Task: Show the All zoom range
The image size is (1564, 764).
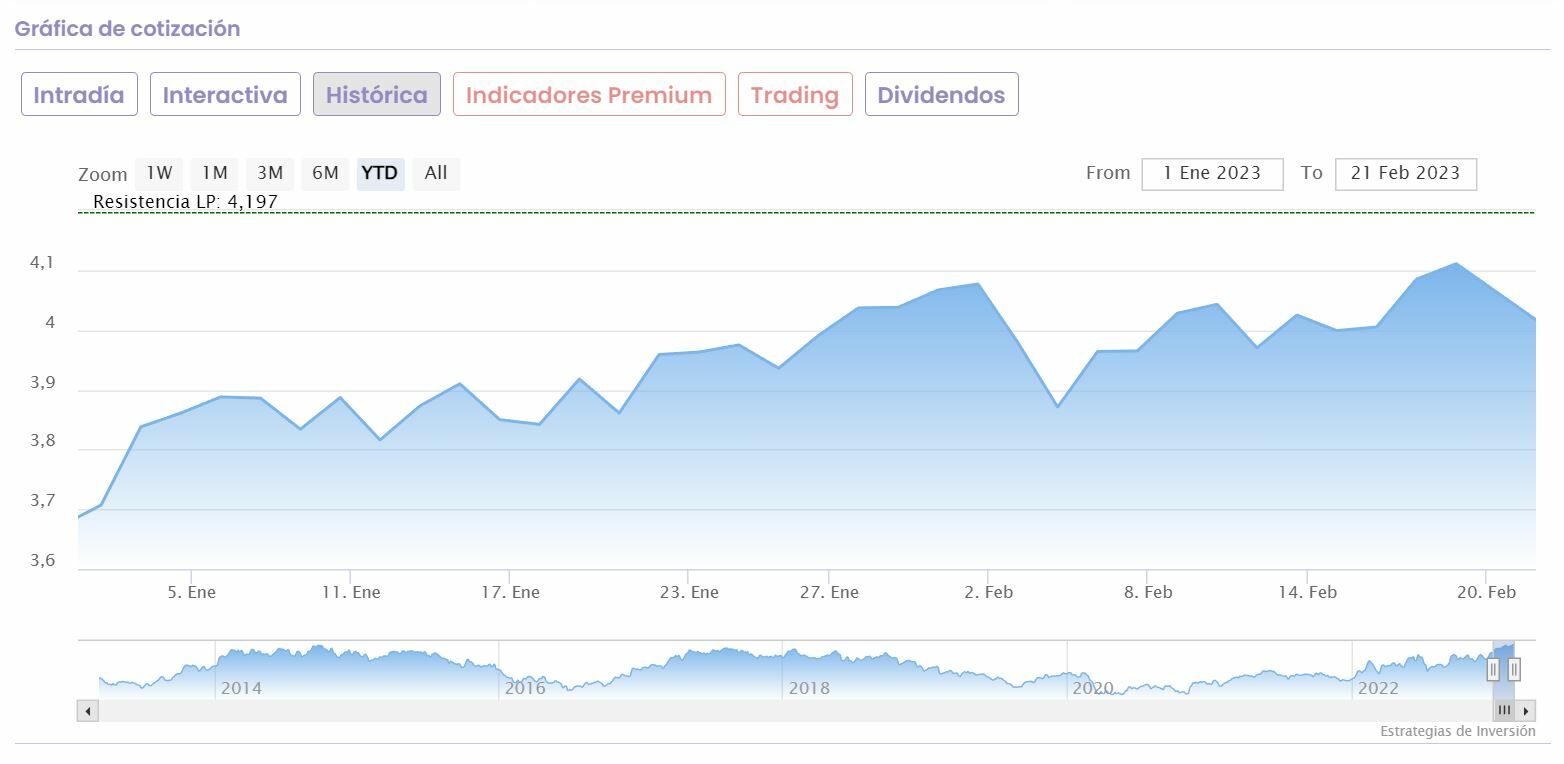Action: coord(436,173)
